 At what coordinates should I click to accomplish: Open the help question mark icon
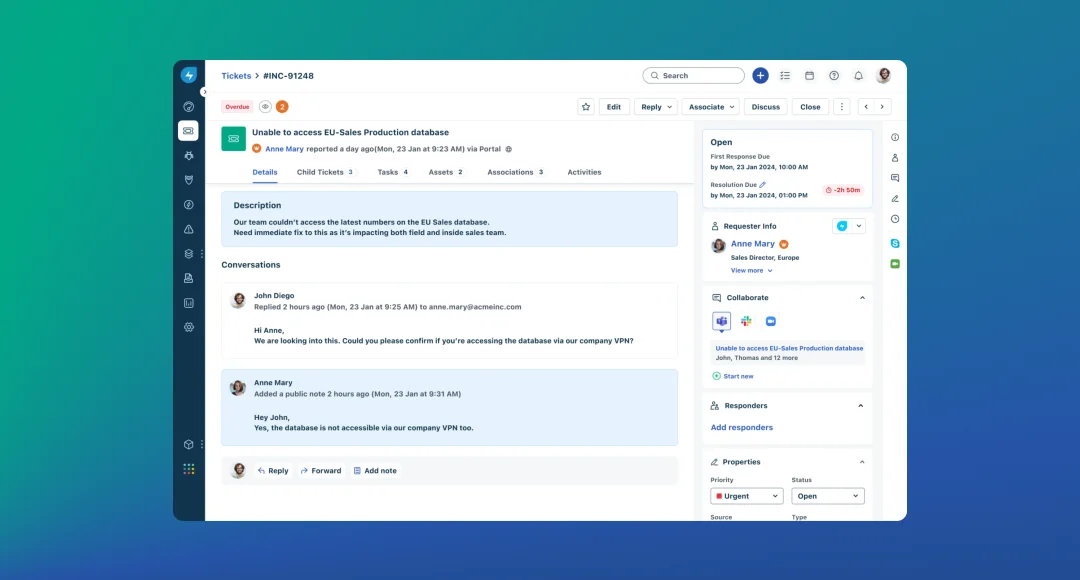point(834,76)
